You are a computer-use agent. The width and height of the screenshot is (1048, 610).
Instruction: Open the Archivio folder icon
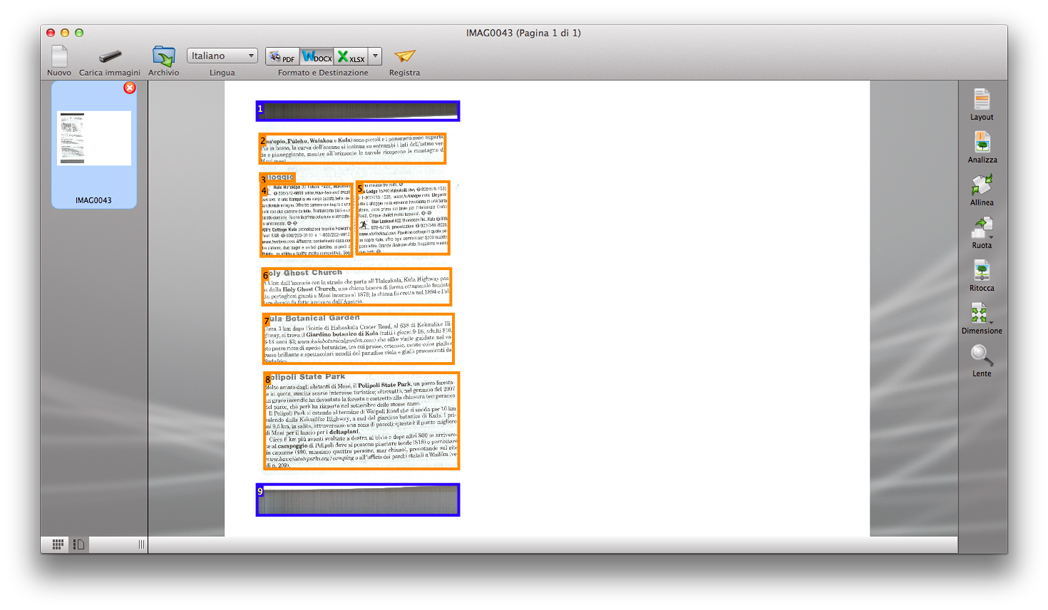[163, 57]
